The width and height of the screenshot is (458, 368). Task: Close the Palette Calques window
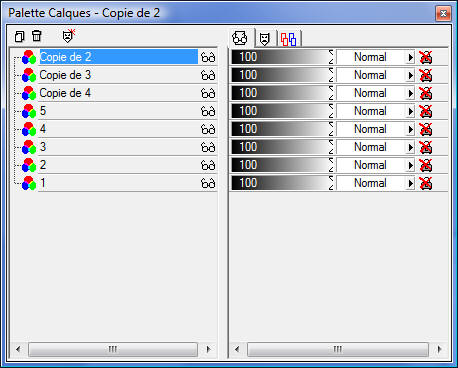[x=443, y=14]
